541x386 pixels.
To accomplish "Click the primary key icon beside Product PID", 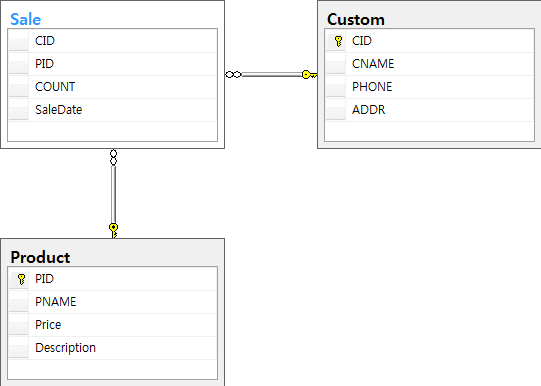I will point(21,279).
